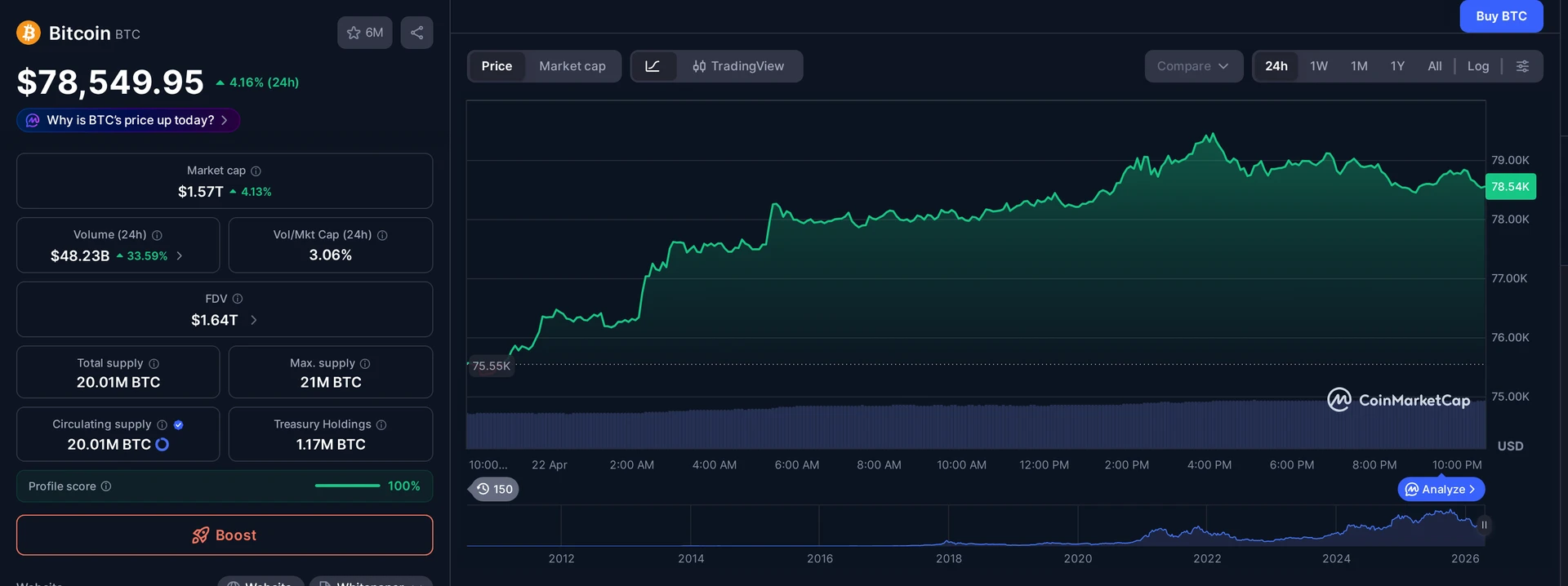Click the circulating supply progress ring icon
Screen dimensions: 1568x586
point(163,444)
